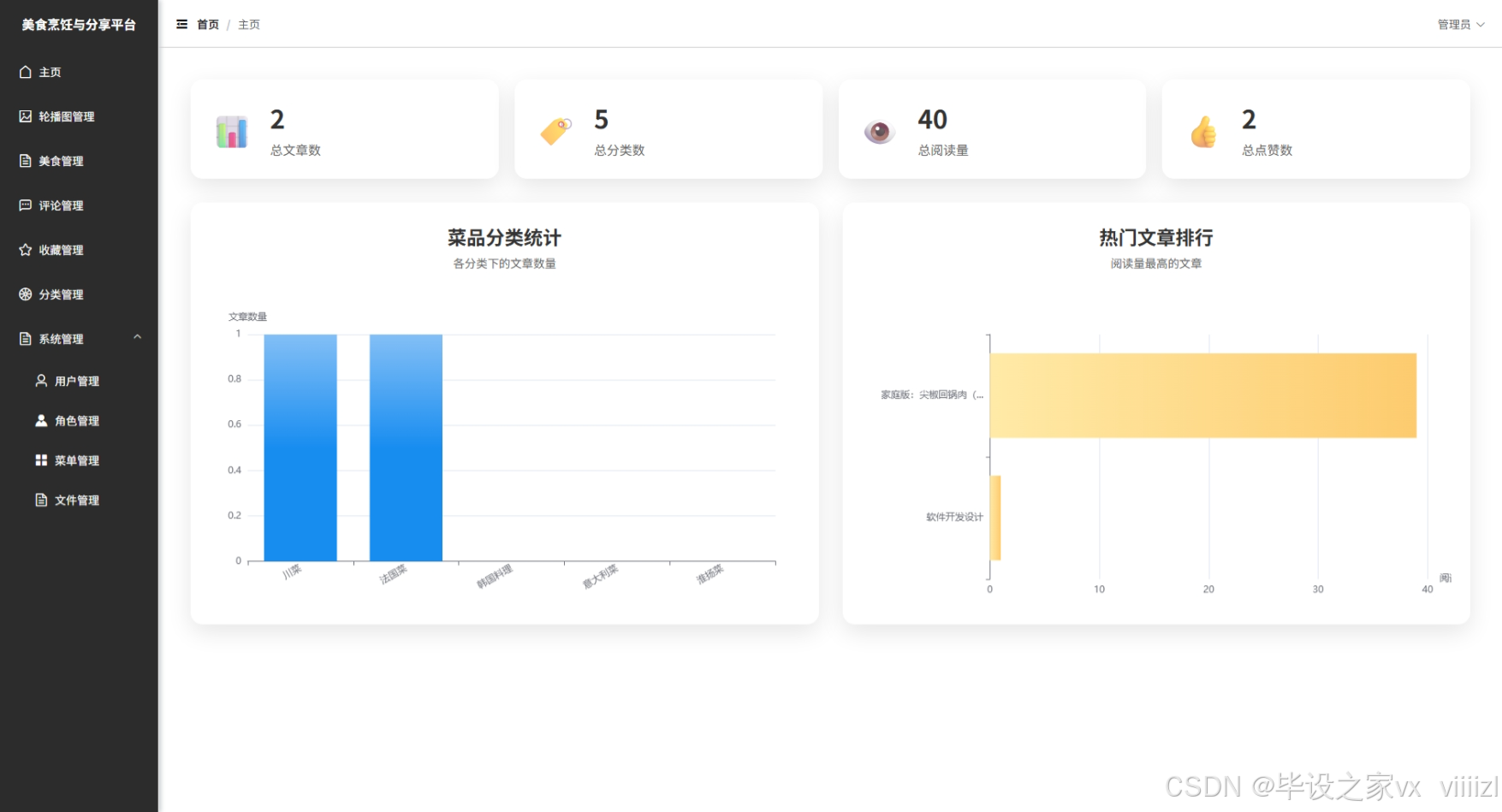
Task: Click the 软件开发设计 axis label
Action: [x=954, y=518]
